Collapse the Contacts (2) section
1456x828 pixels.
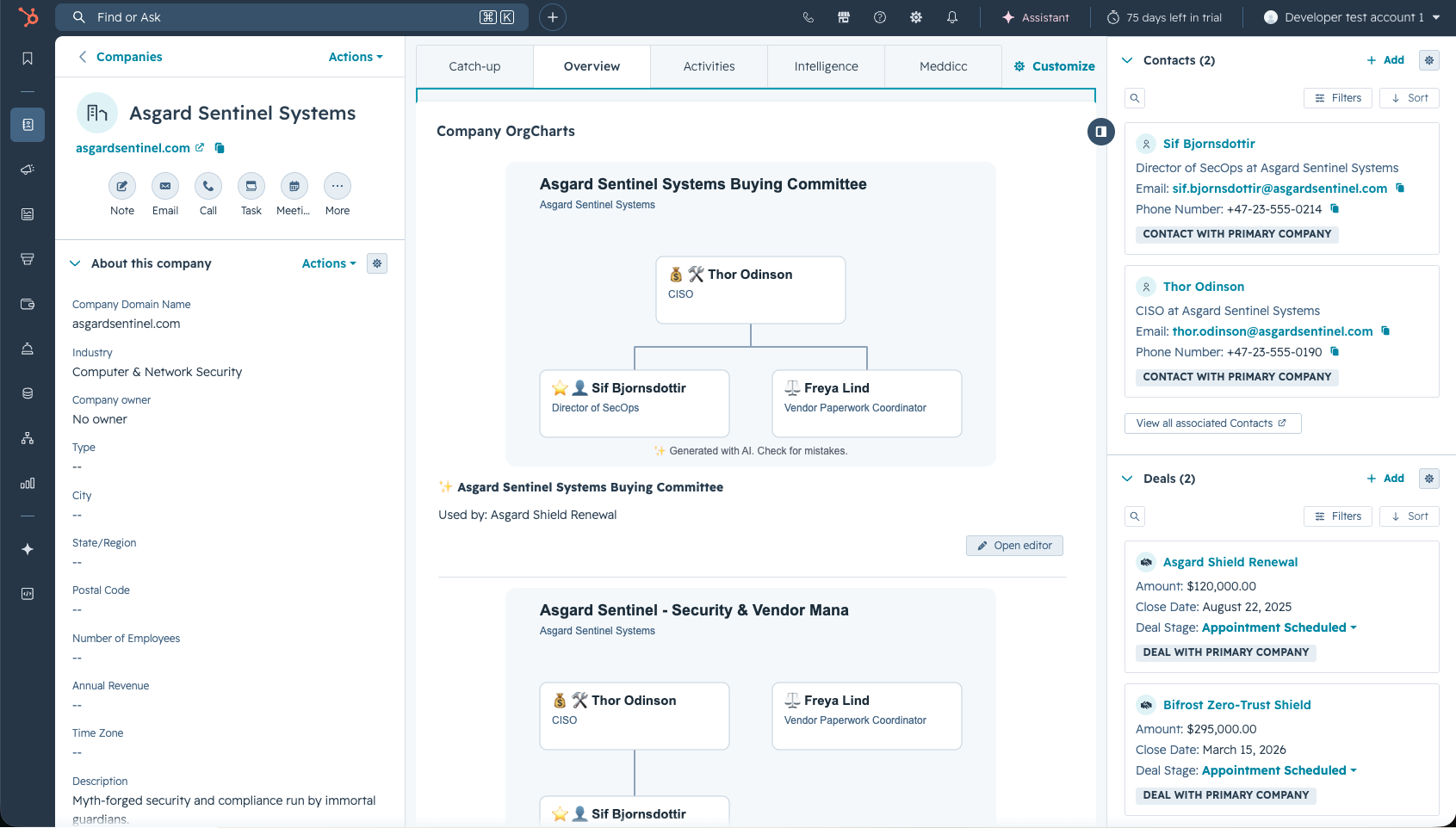point(1127,60)
